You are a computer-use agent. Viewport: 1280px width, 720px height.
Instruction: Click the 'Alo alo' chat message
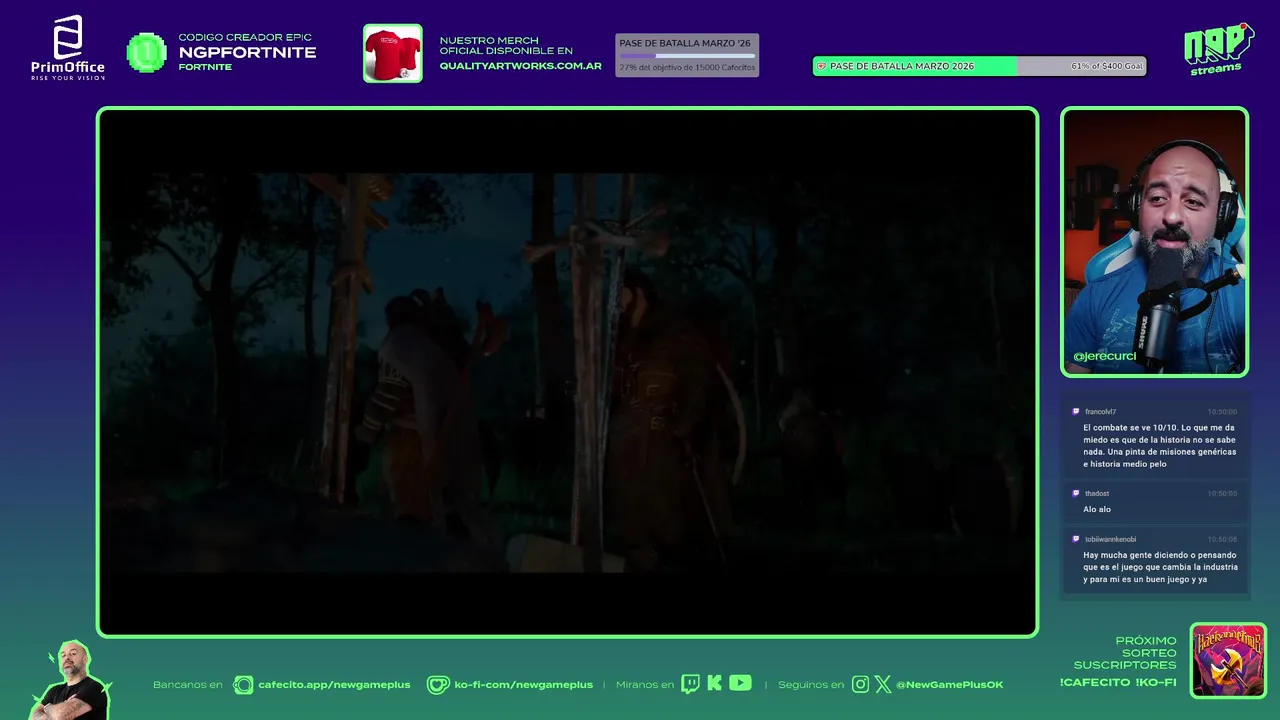(1097, 510)
